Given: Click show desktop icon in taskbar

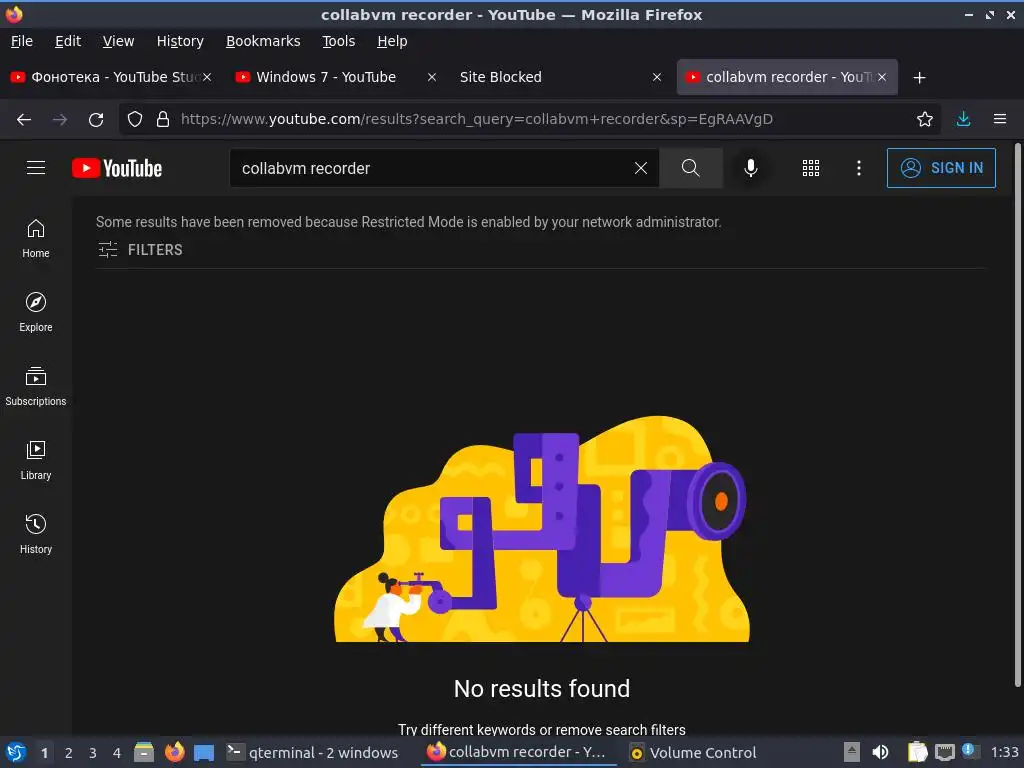Looking at the screenshot, I should point(204,753).
